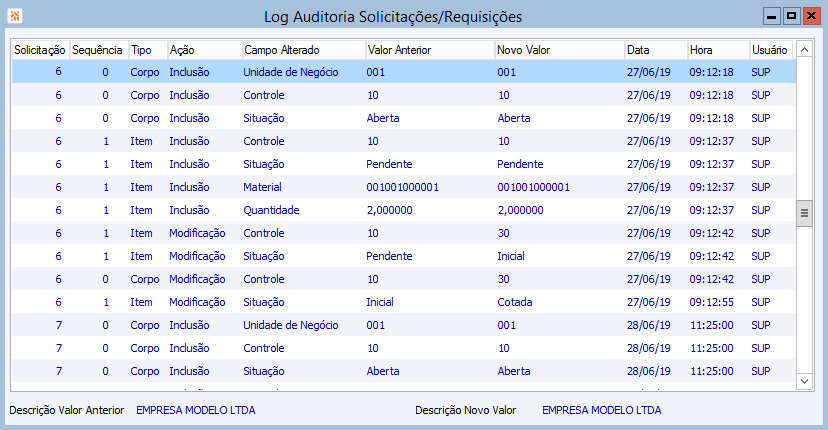This screenshot has width=828, height=430.
Task: Maximize the Log Auditoria window
Action: 792,16
